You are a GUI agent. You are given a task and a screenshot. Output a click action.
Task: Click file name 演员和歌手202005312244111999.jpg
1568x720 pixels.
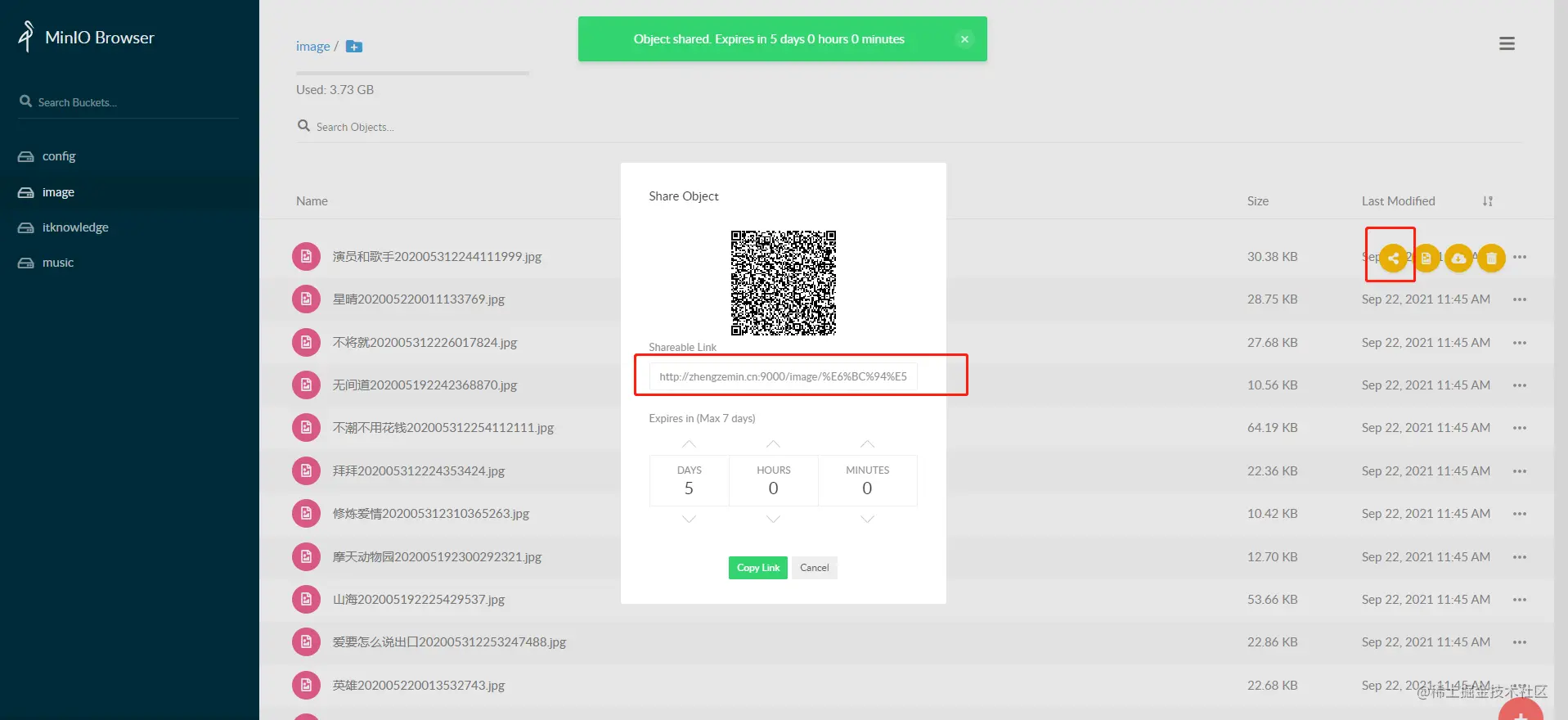[437, 257]
